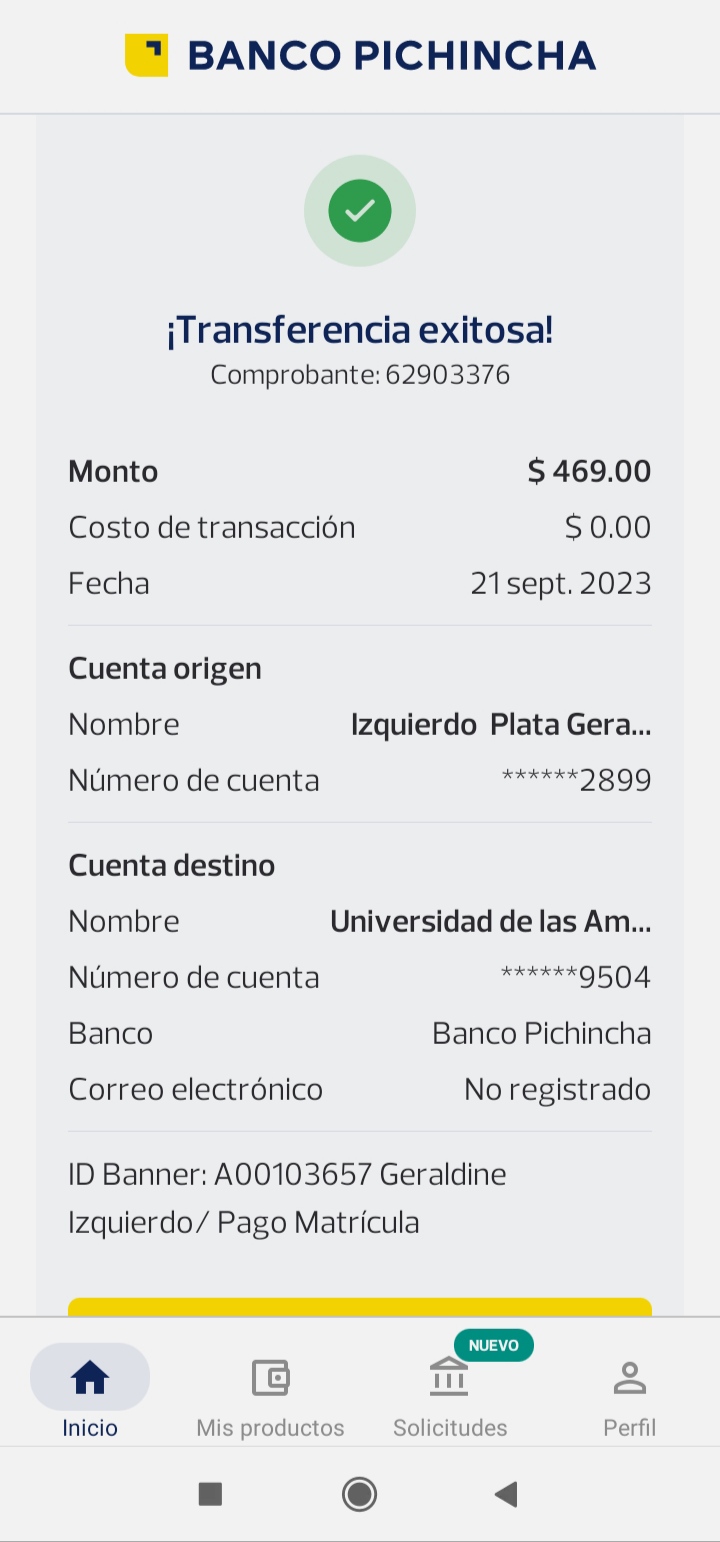Image resolution: width=720 pixels, height=1542 pixels.
Task: Tap the yellow button below the receipt
Action: click(x=360, y=1306)
